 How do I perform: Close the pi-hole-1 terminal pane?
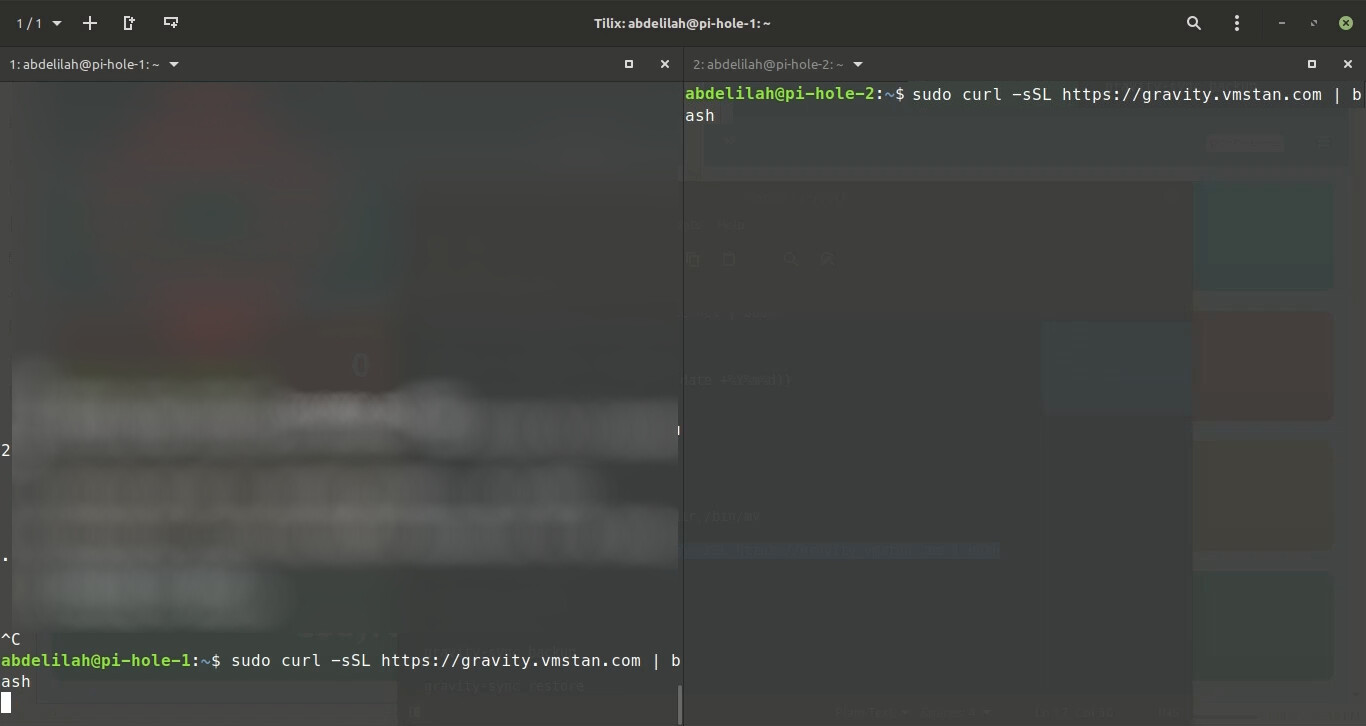coord(665,64)
